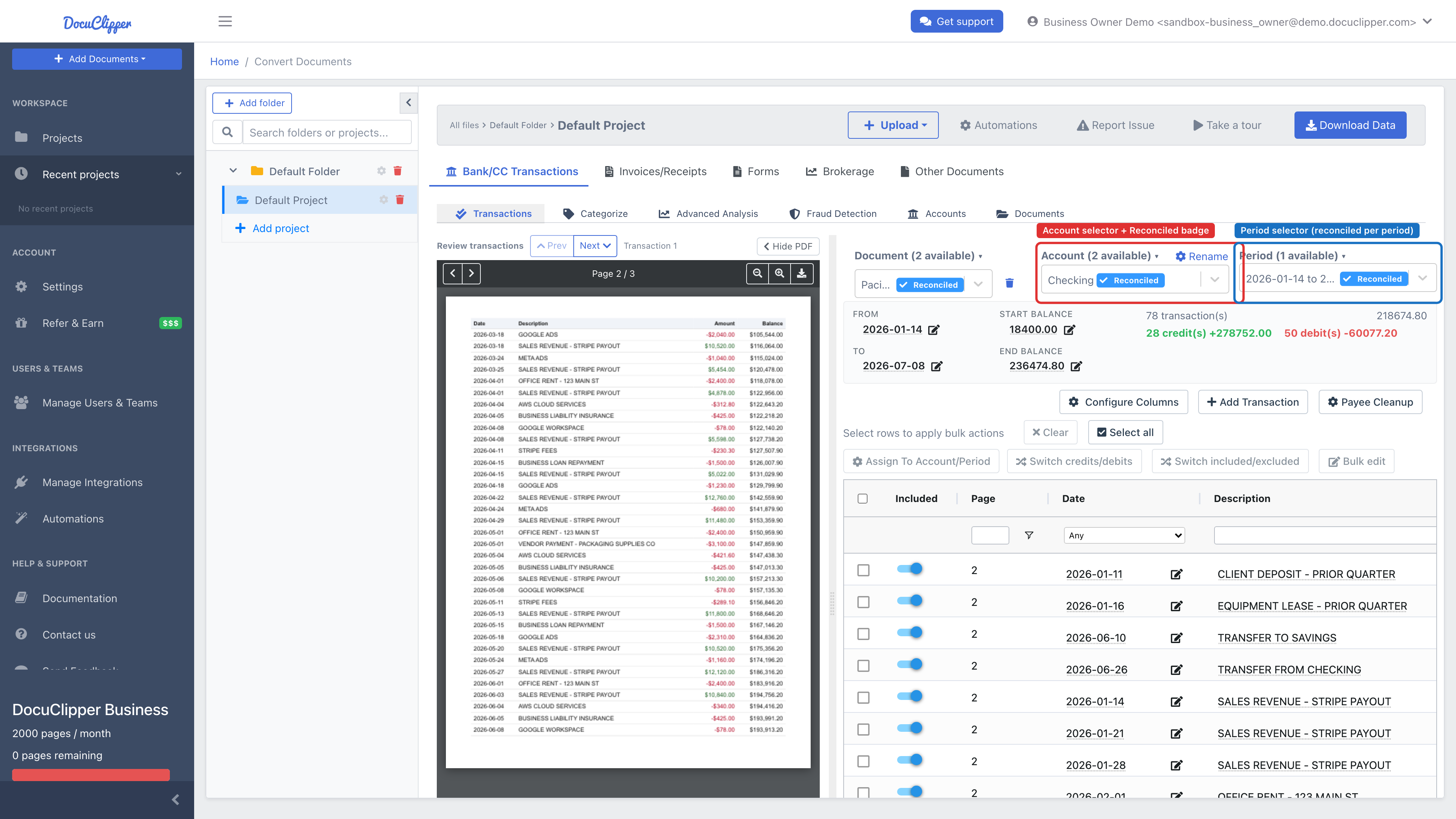Go to previous PDF page arrow

coord(453,273)
